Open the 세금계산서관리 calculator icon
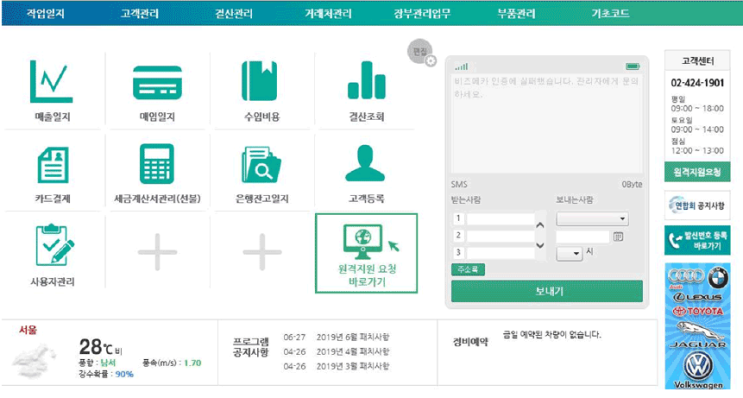This screenshot has width=743, height=398. [x=157, y=164]
